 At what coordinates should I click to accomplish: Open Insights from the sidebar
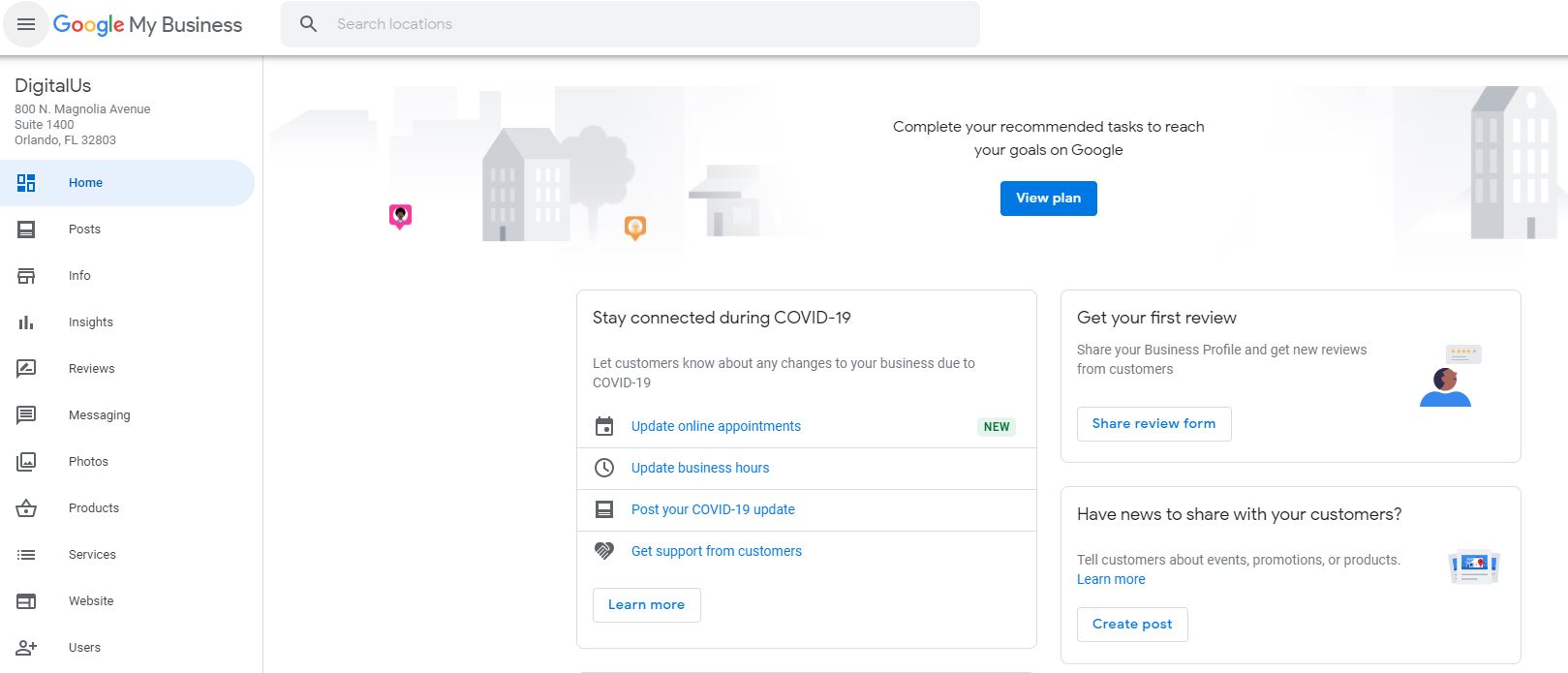click(x=127, y=322)
